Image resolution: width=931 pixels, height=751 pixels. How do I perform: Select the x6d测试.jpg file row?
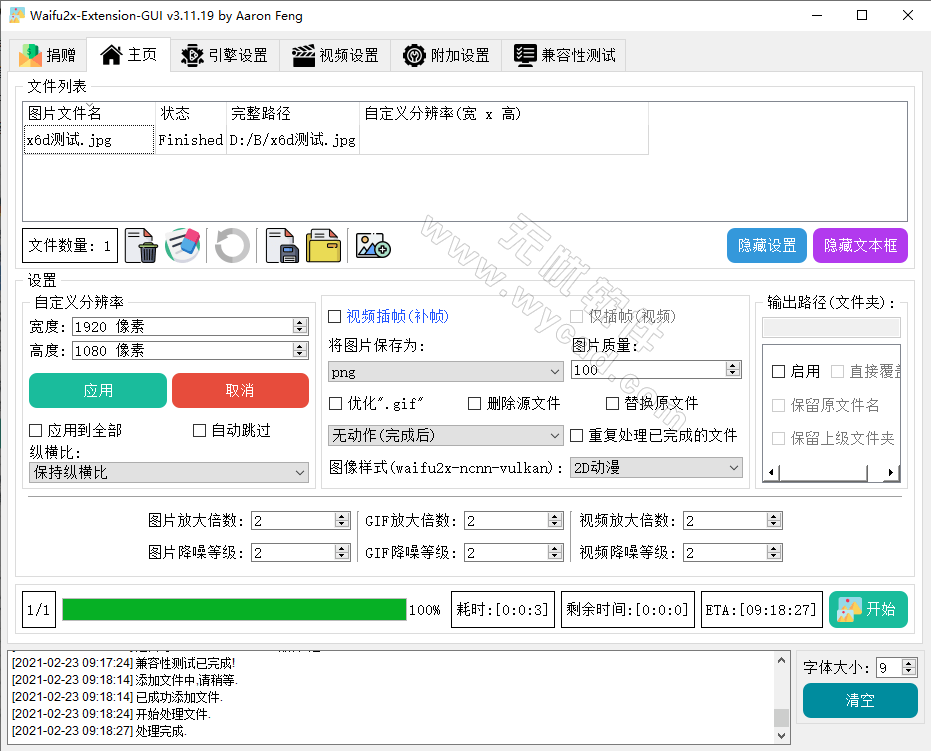(x=88, y=140)
